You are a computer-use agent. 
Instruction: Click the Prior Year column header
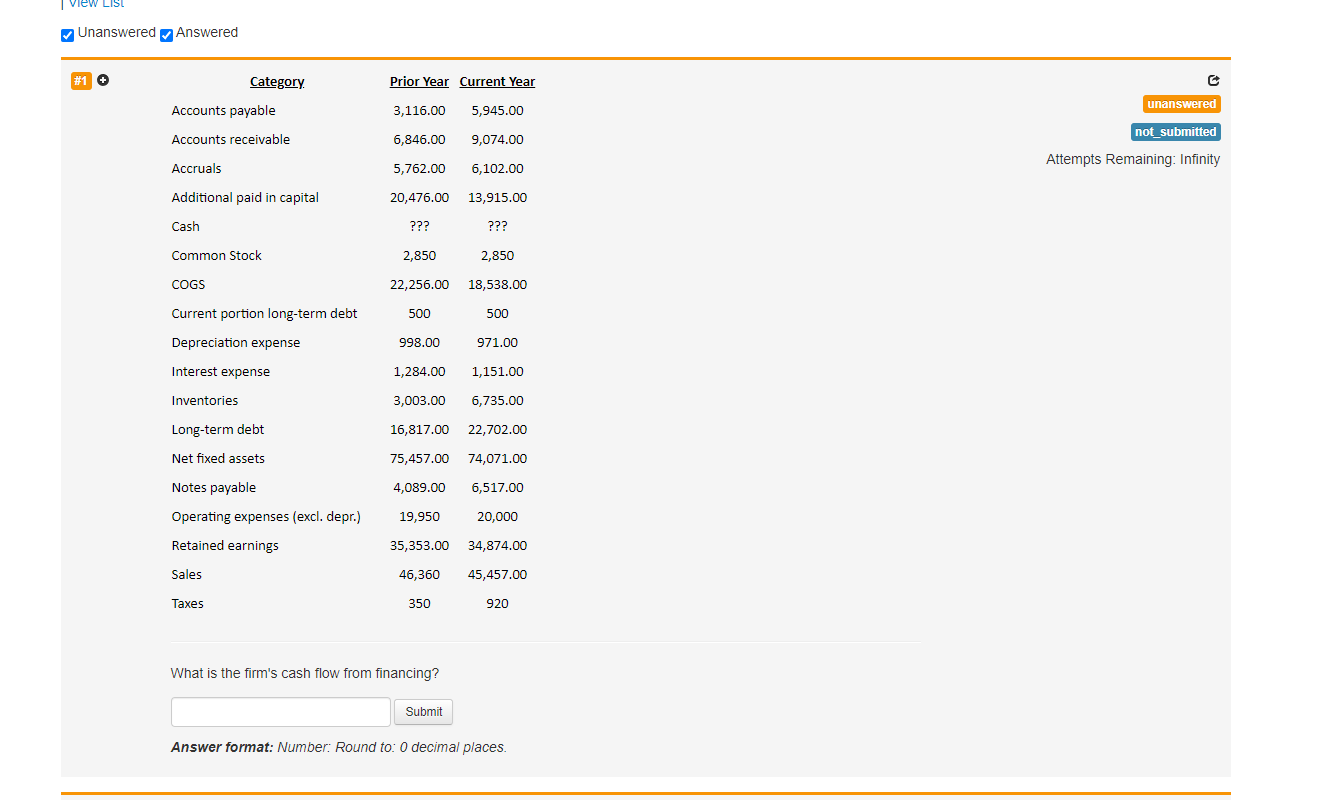tap(419, 82)
